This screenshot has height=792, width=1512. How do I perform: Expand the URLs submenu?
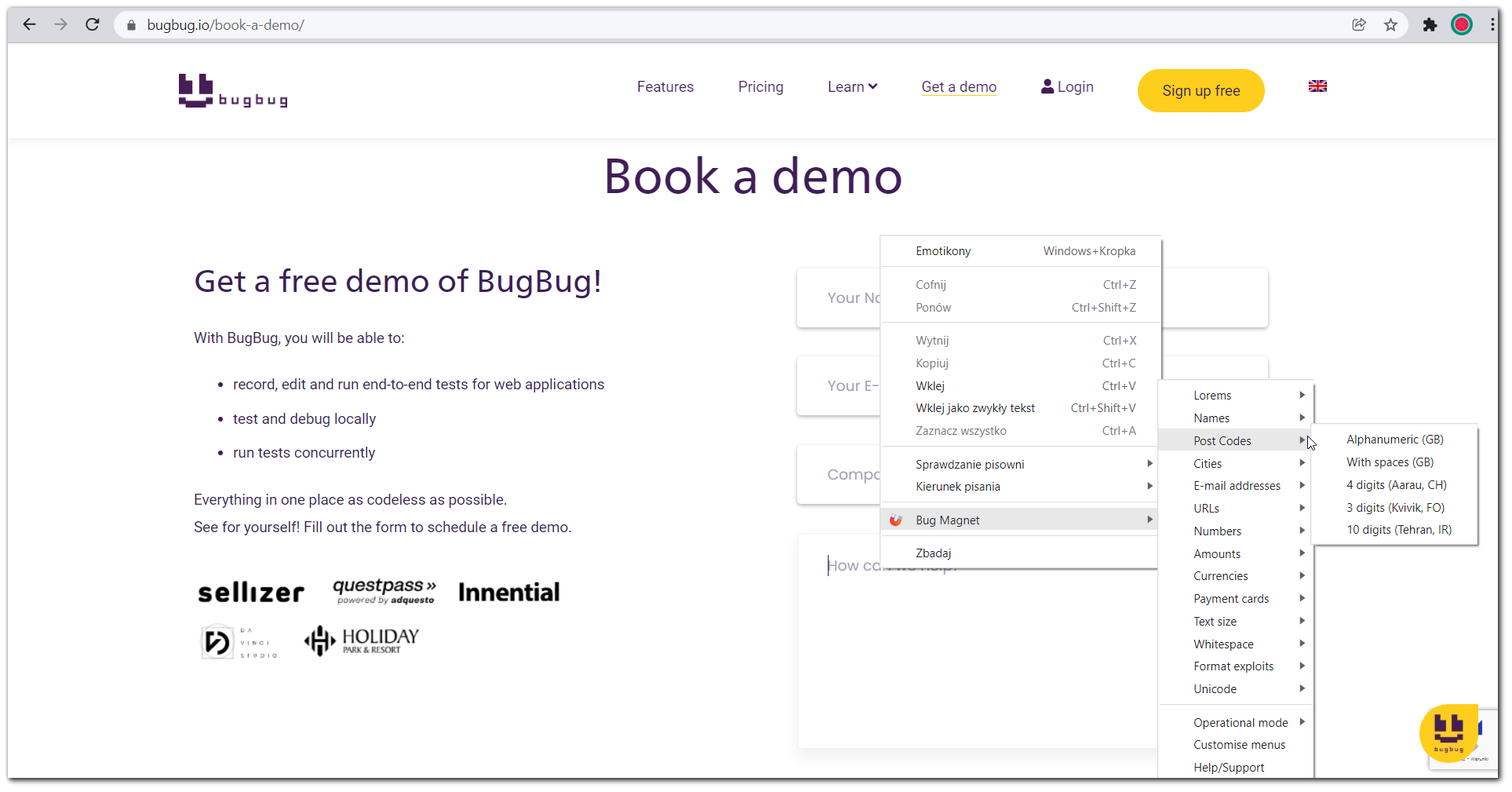point(1236,509)
